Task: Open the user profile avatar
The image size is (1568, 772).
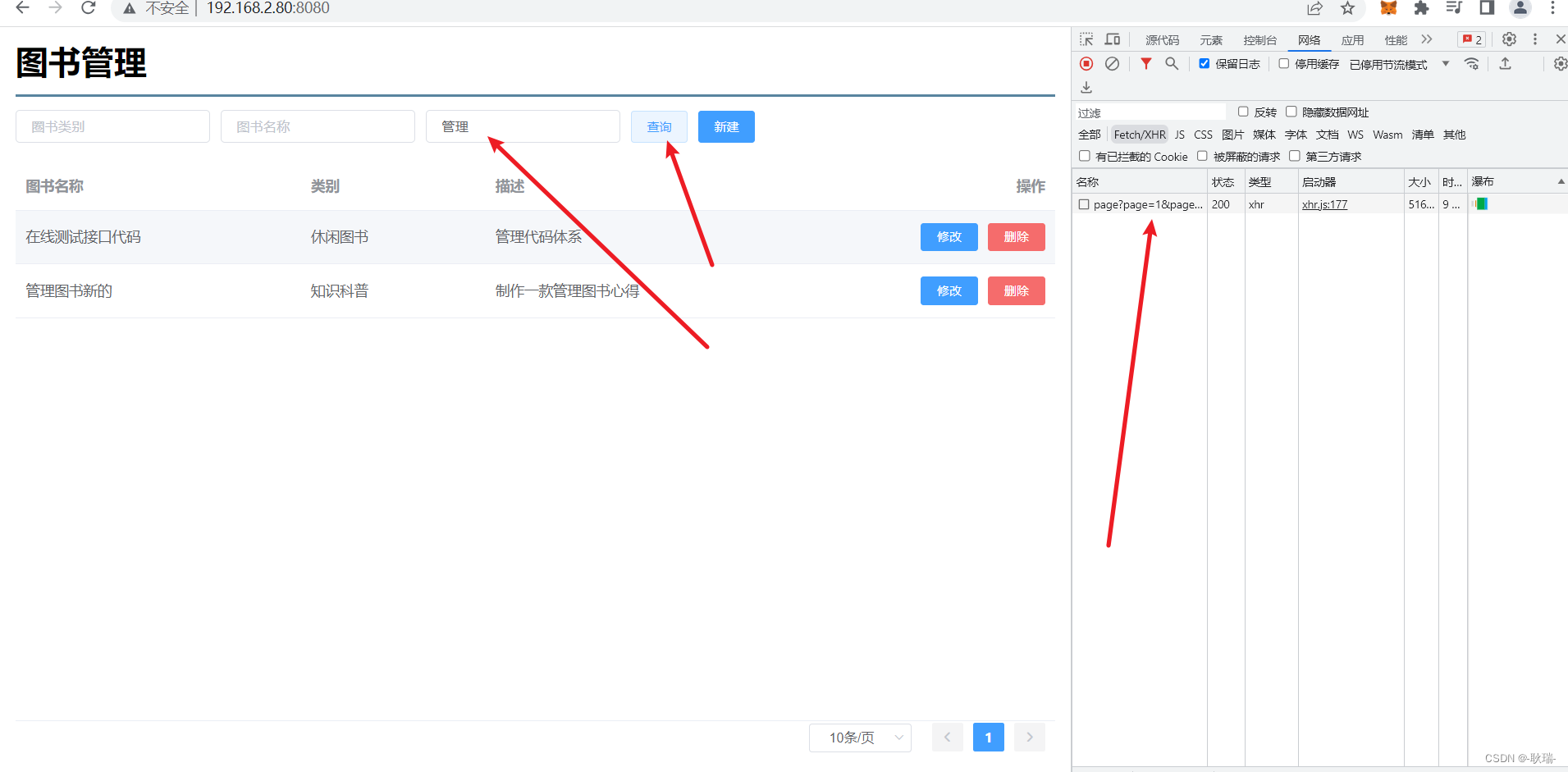Action: [x=1520, y=8]
